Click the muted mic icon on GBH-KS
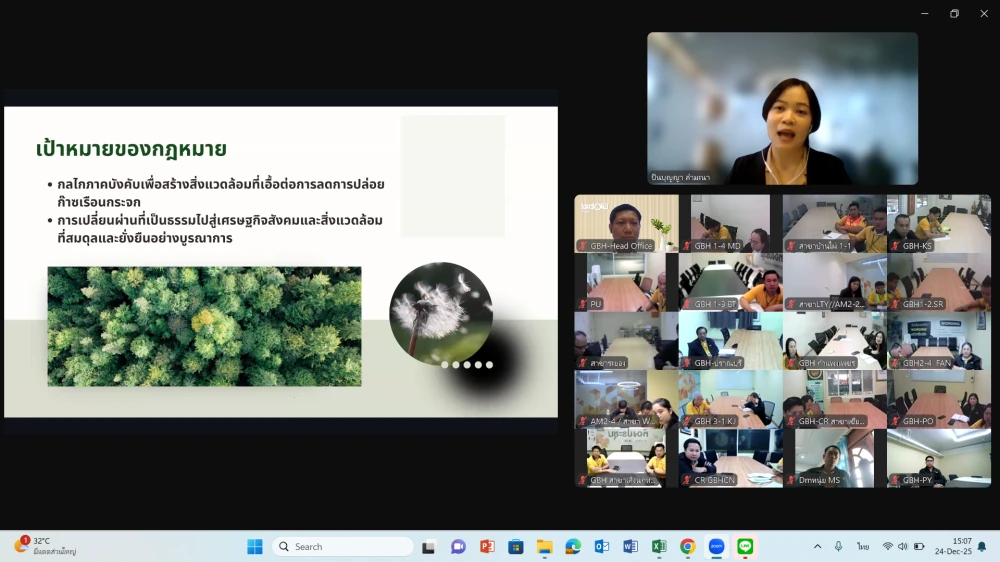This screenshot has height=562, width=1000. click(894, 246)
